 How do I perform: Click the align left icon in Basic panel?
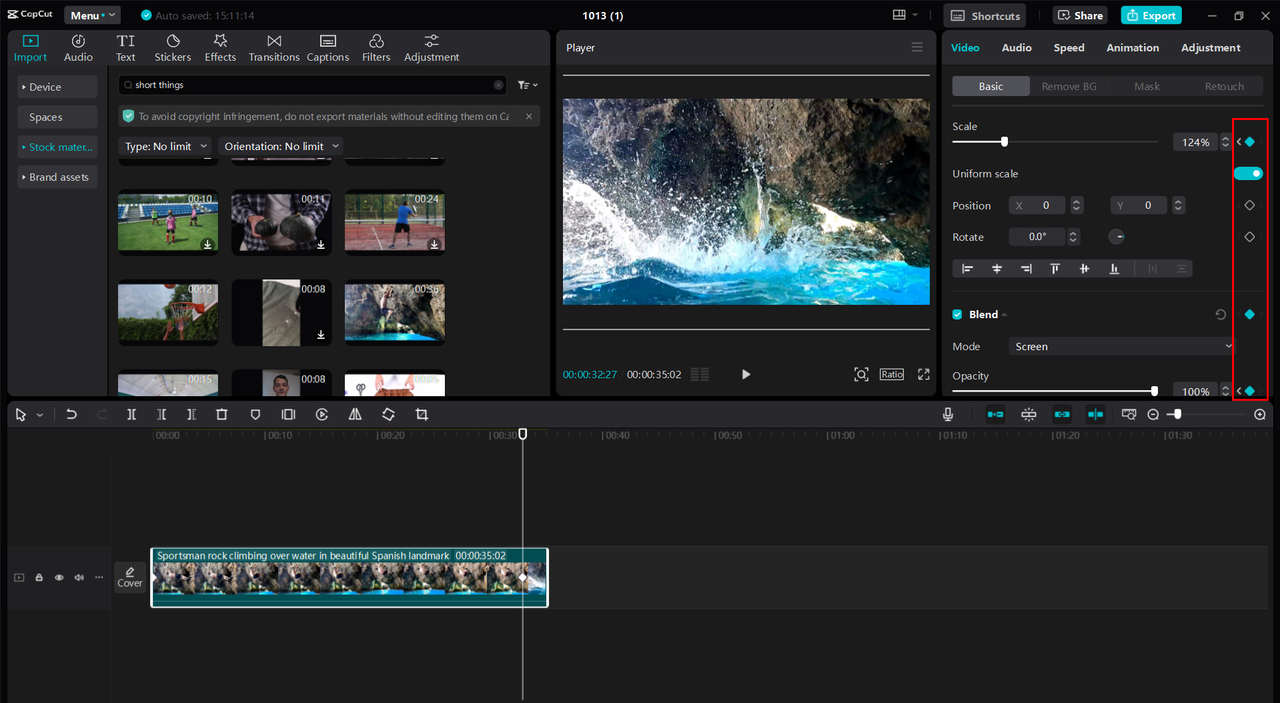[x=967, y=269]
